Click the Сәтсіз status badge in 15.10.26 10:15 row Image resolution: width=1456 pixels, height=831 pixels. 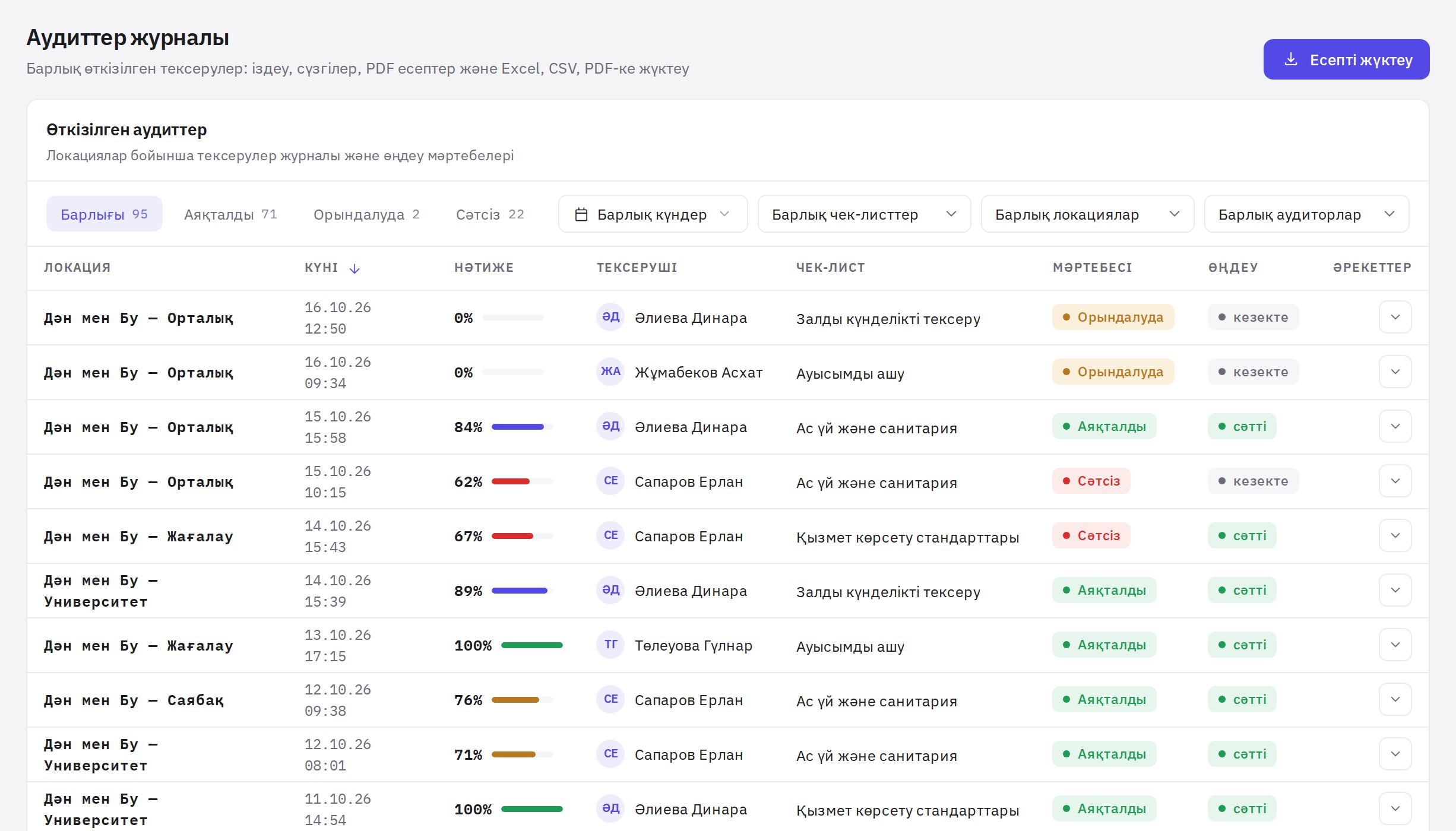click(x=1091, y=481)
